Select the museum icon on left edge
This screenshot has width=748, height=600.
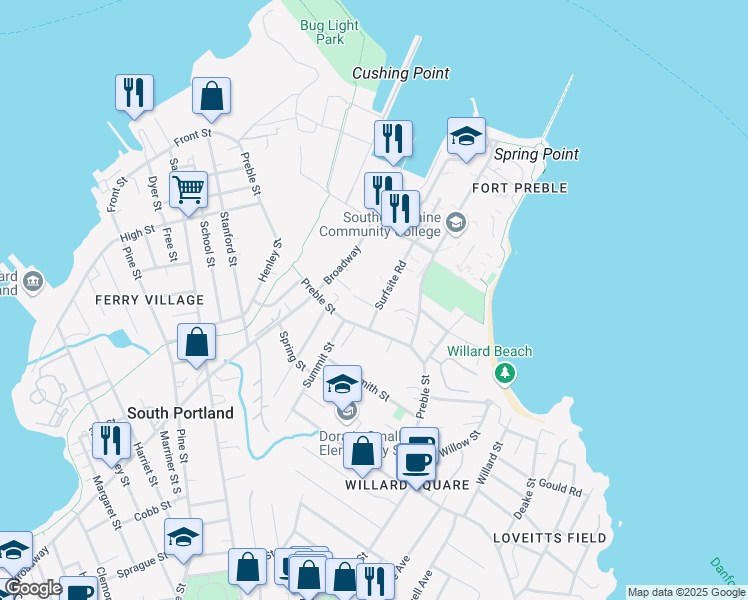33,280
